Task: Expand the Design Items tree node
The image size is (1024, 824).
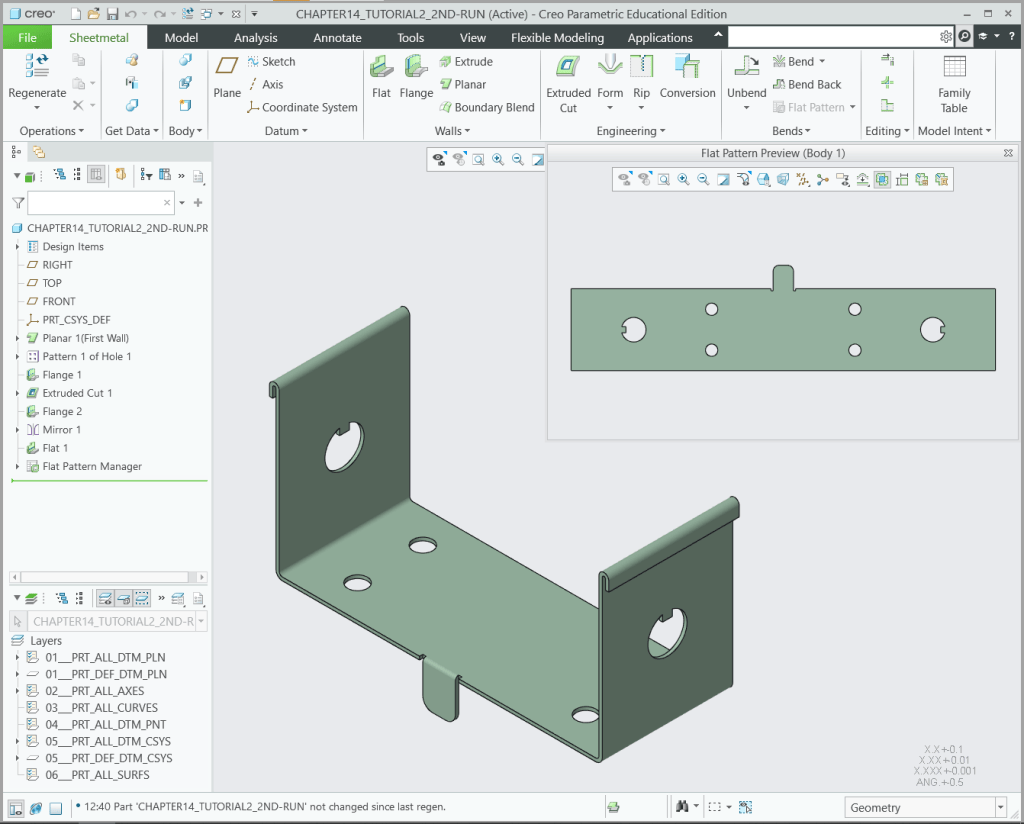Action: 18,247
